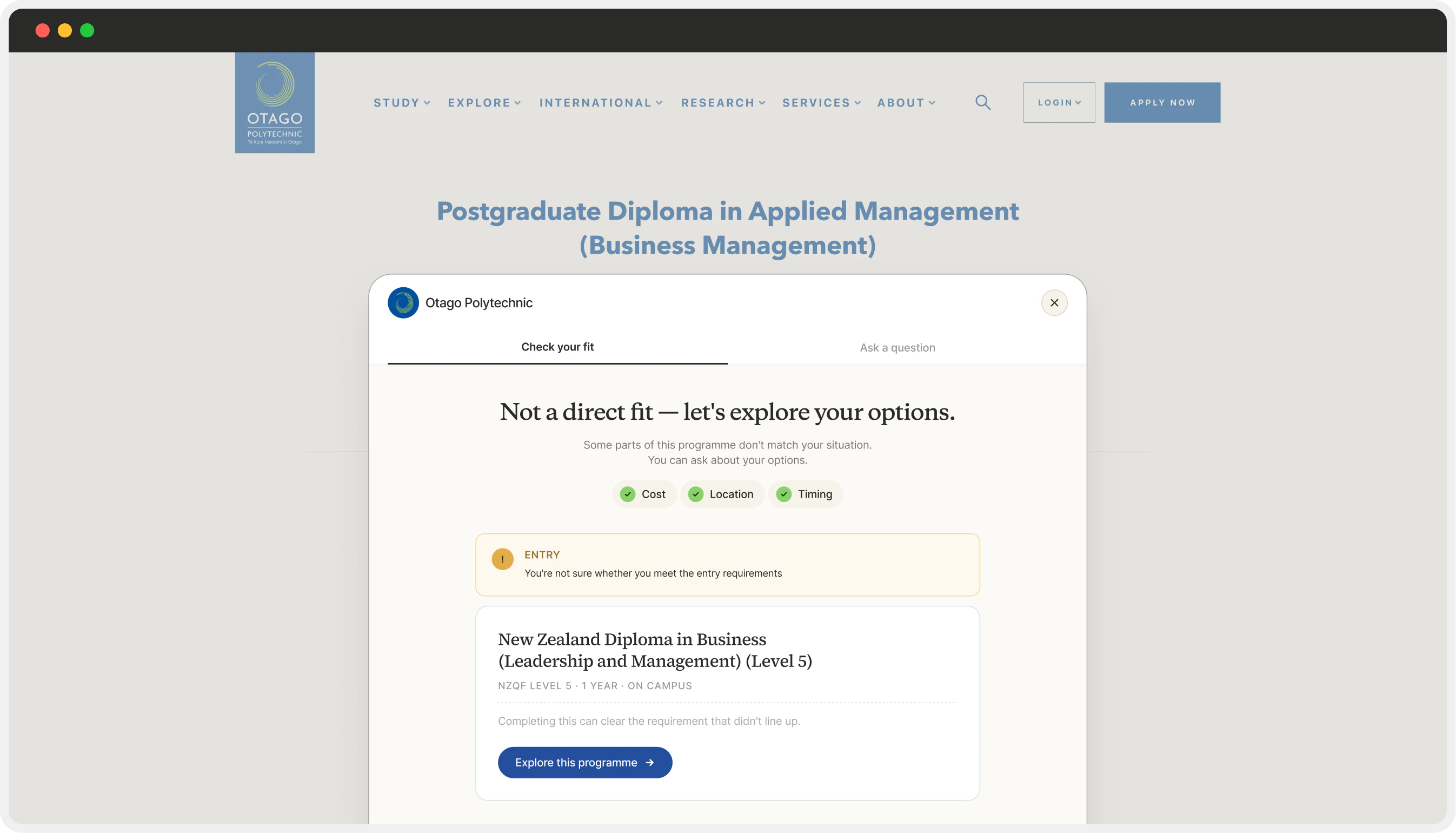Click the green check icon beside Timing
Image resolution: width=1456 pixels, height=833 pixels.
[x=783, y=494]
